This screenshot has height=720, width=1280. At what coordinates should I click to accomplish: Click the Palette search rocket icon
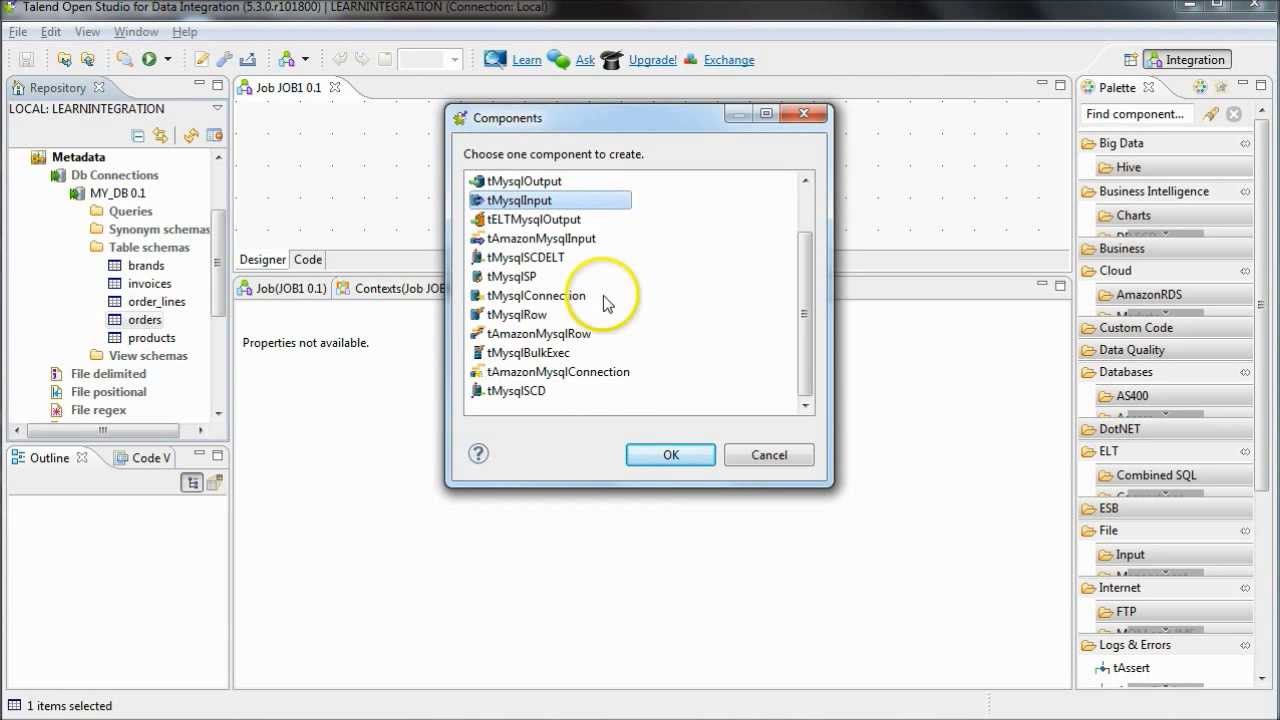click(x=1211, y=114)
